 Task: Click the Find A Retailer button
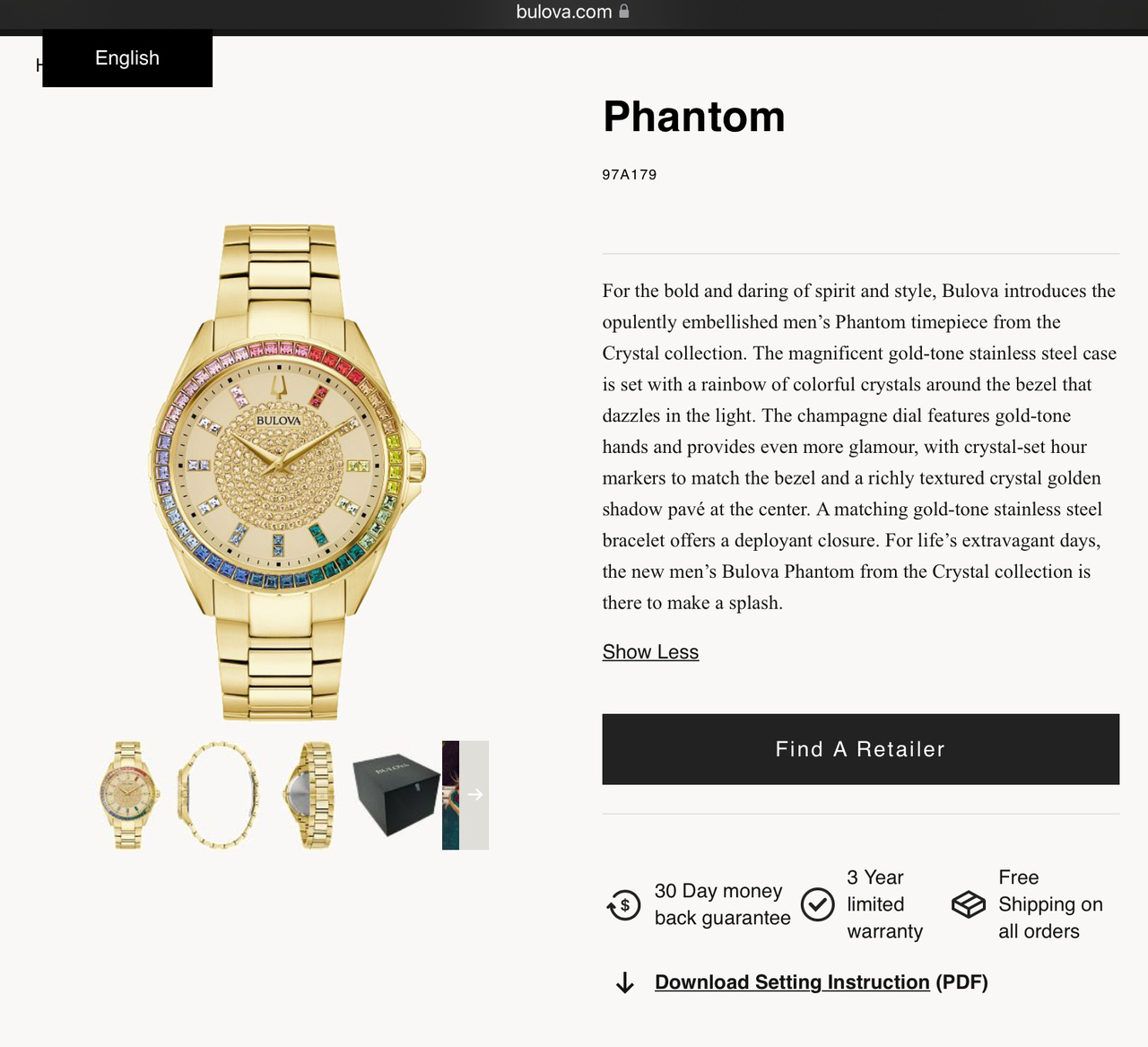[x=860, y=749]
